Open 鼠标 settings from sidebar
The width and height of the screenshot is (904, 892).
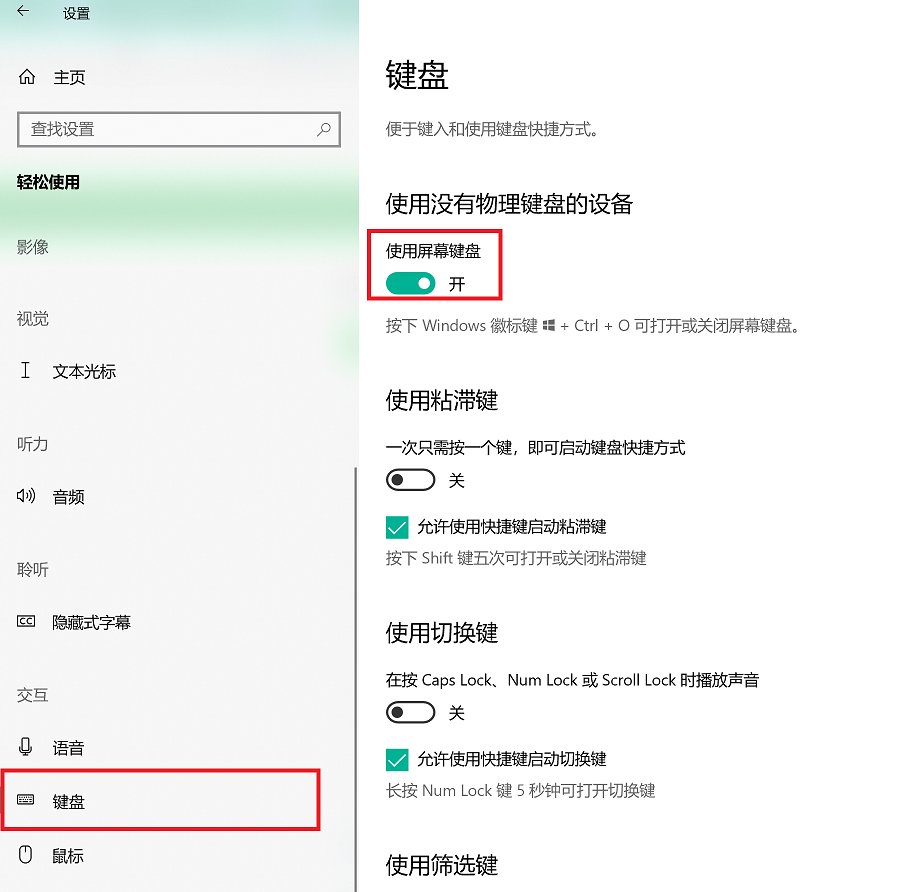point(67,855)
